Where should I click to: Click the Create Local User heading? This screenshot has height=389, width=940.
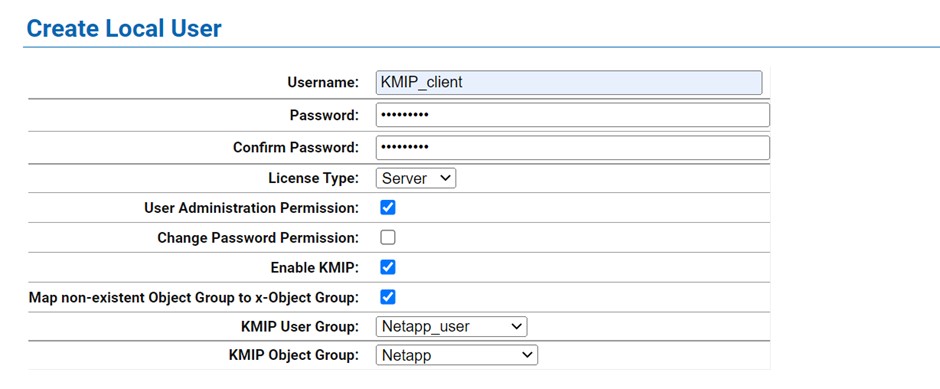[x=124, y=28]
